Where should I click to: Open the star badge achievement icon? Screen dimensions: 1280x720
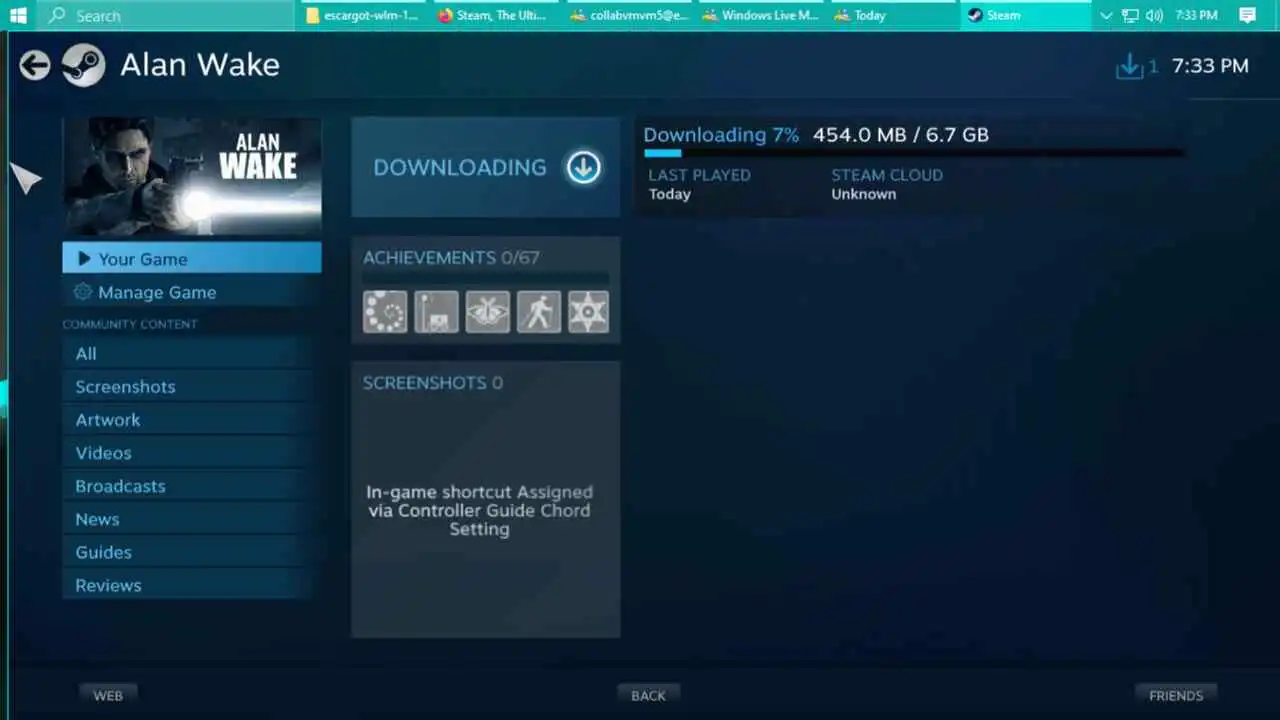[x=588, y=311]
